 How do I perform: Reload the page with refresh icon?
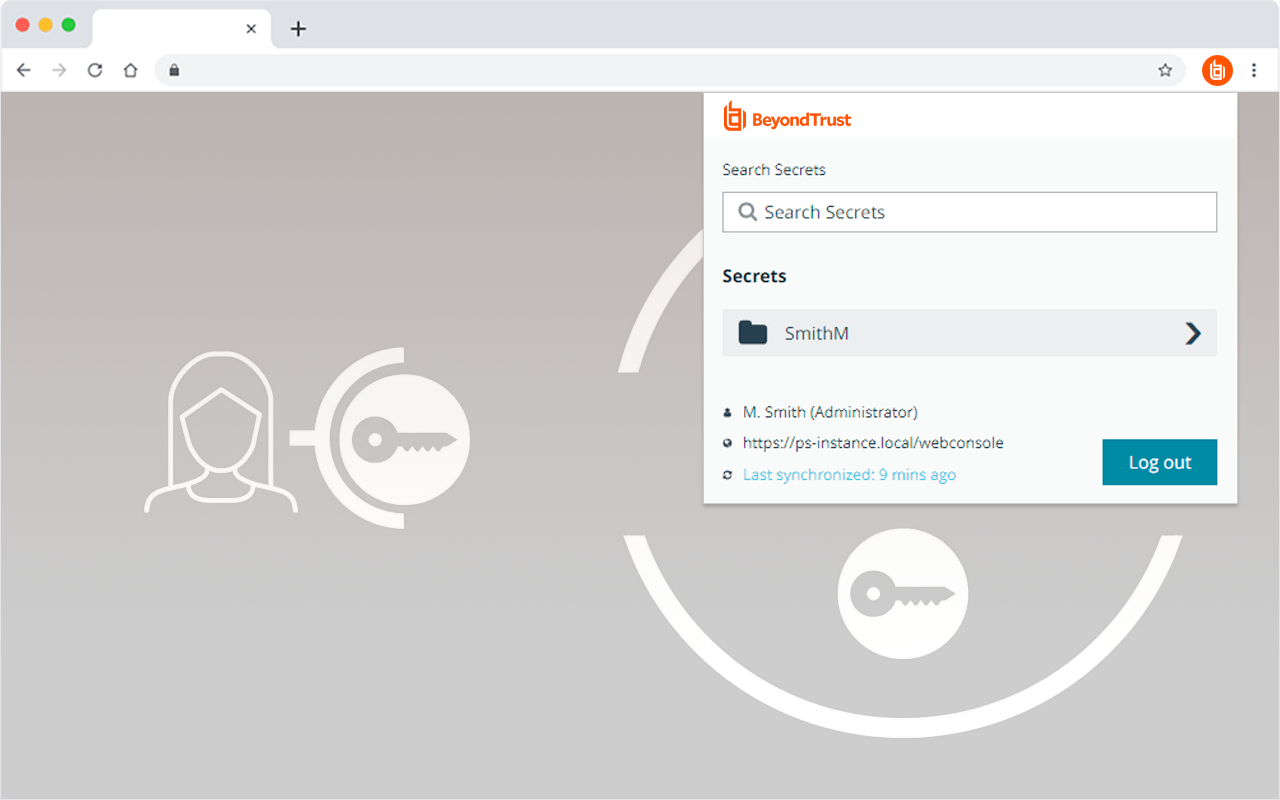tap(95, 70)
